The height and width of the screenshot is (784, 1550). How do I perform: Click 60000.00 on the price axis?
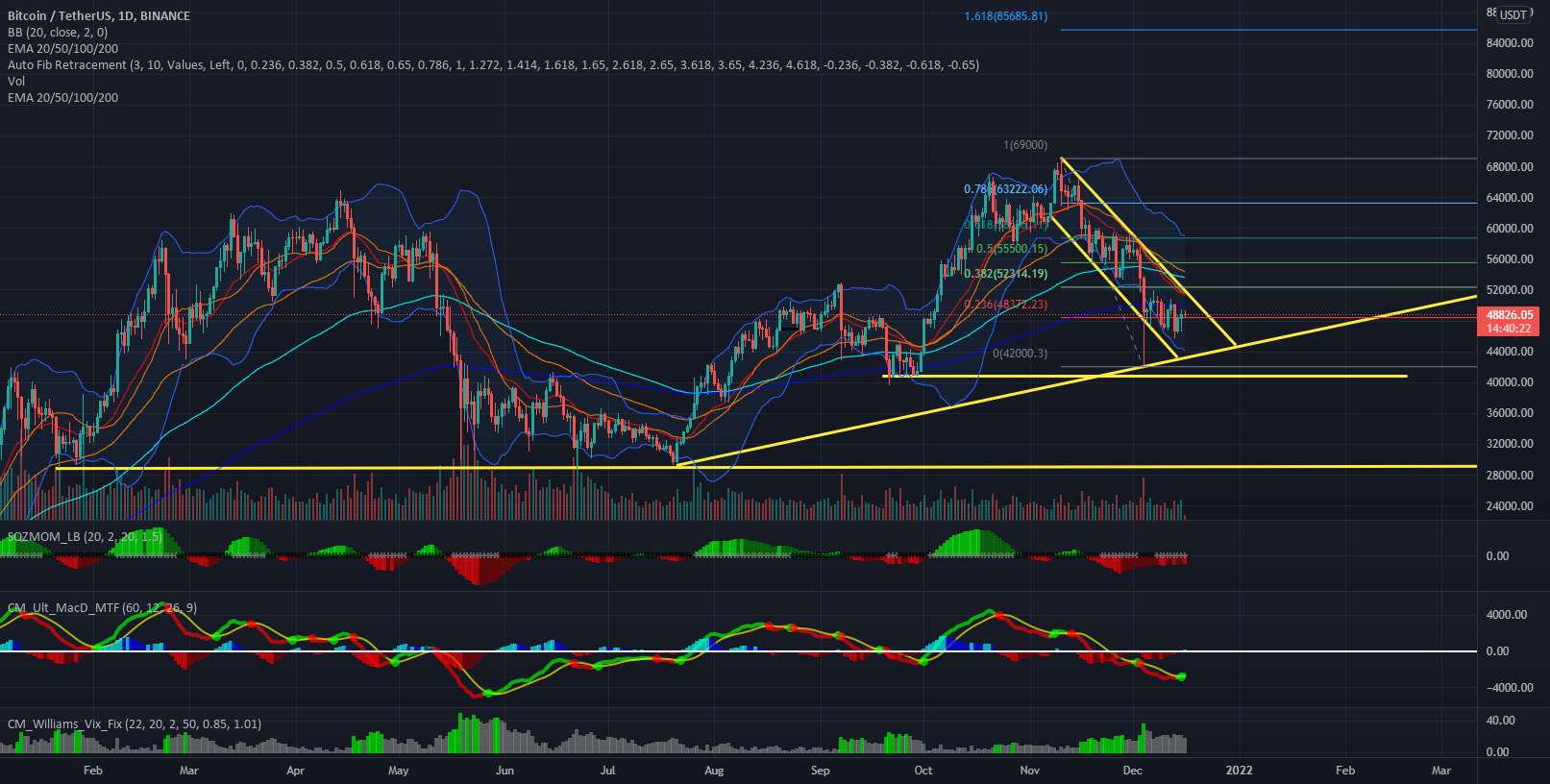[x=1510, y=229]
